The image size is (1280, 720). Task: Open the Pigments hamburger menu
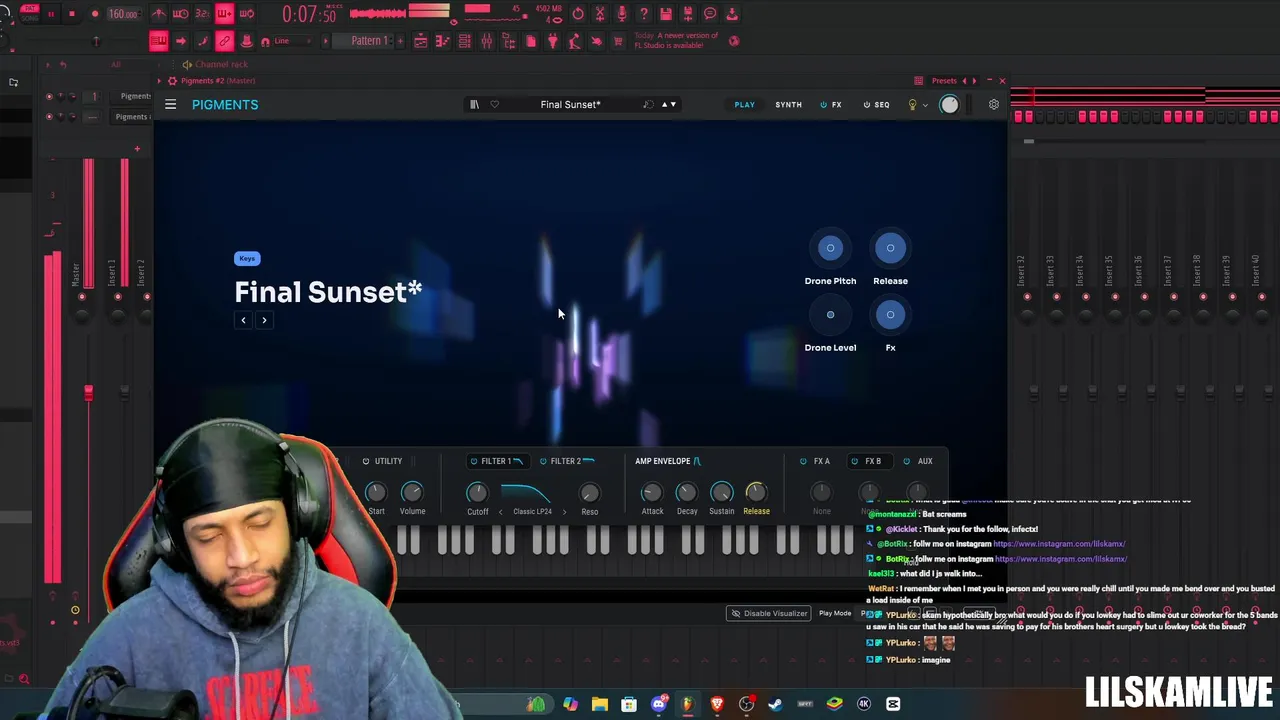coord(171,104)
